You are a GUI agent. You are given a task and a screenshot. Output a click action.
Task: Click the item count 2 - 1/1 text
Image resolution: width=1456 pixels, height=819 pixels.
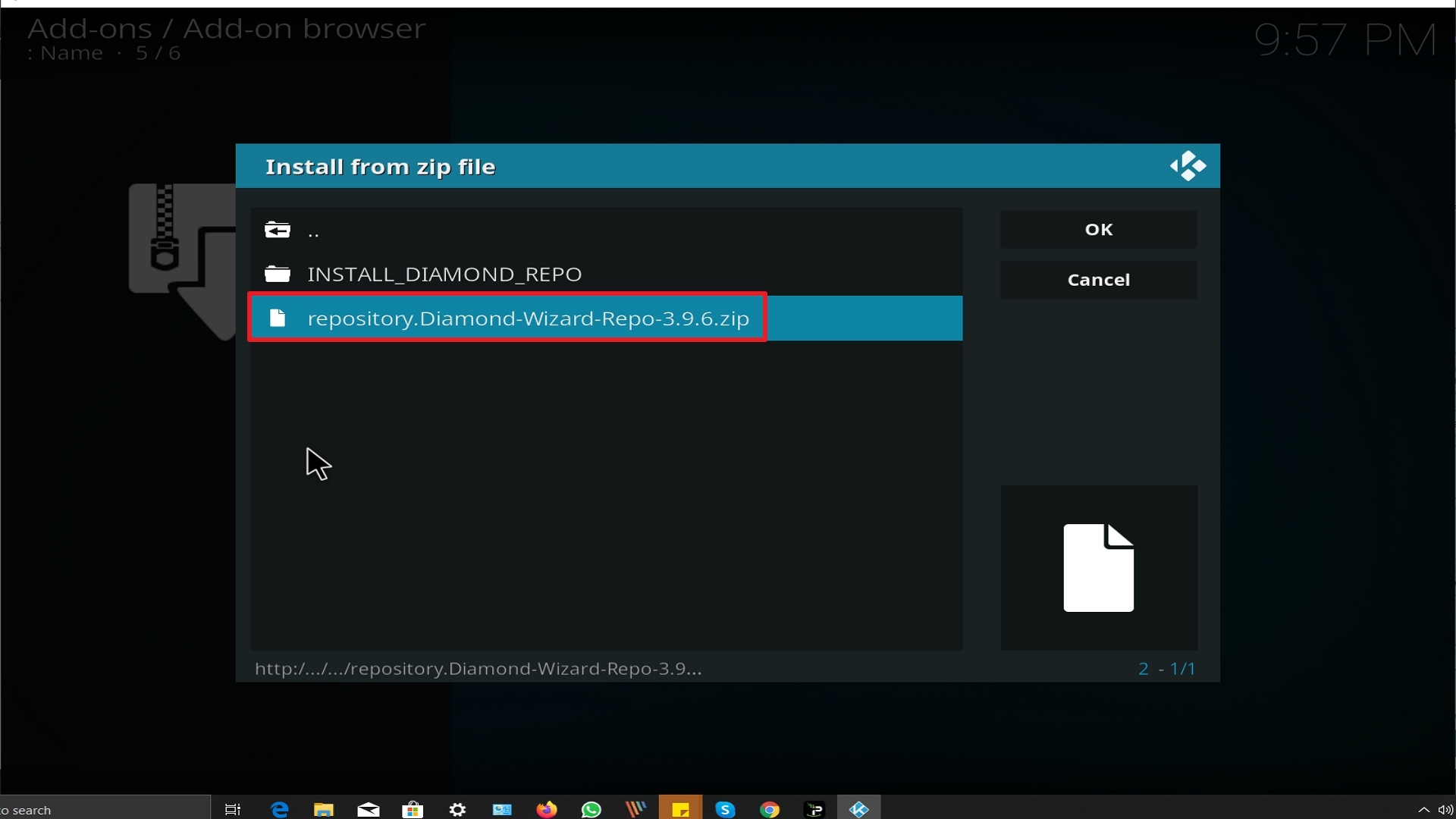(x=1166, y=669)
